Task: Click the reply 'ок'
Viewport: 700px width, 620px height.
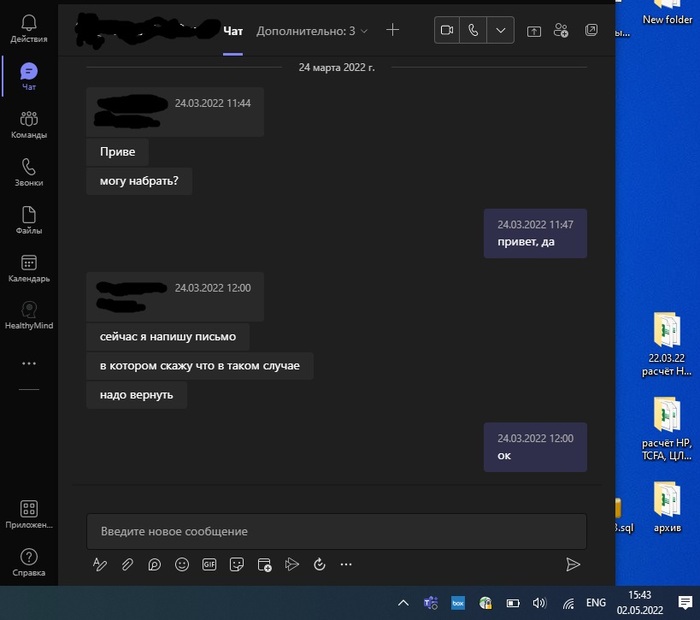Action: click(x=535, y=447)
